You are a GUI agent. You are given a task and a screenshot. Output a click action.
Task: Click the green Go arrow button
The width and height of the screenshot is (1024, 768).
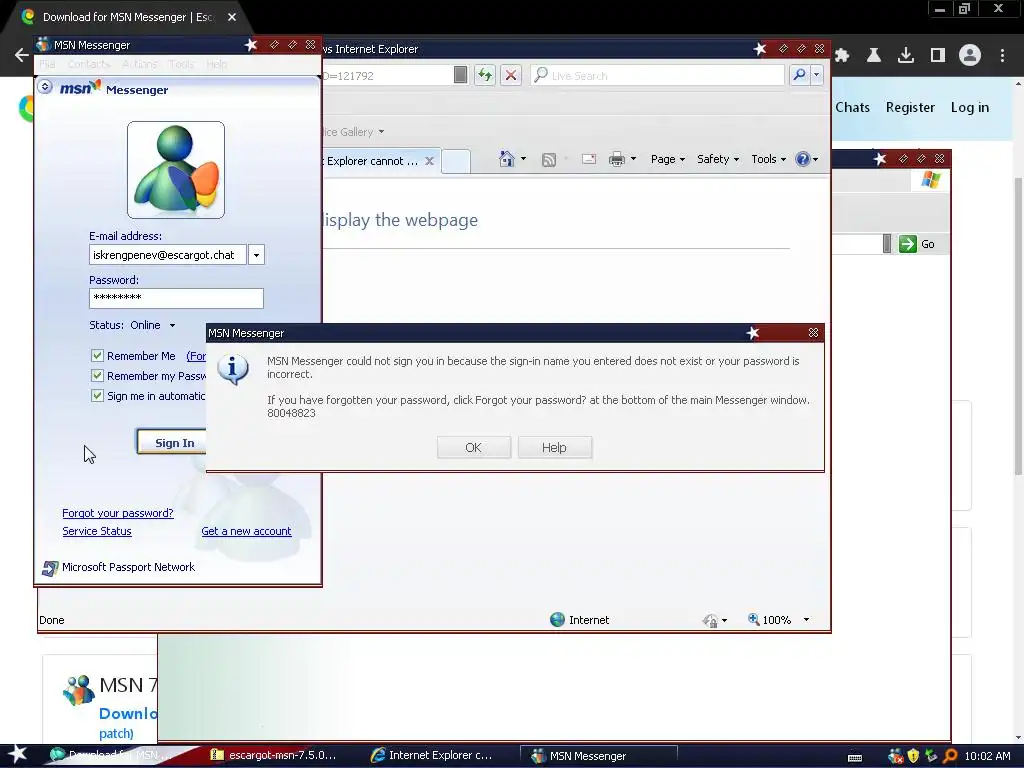point(908,244)
